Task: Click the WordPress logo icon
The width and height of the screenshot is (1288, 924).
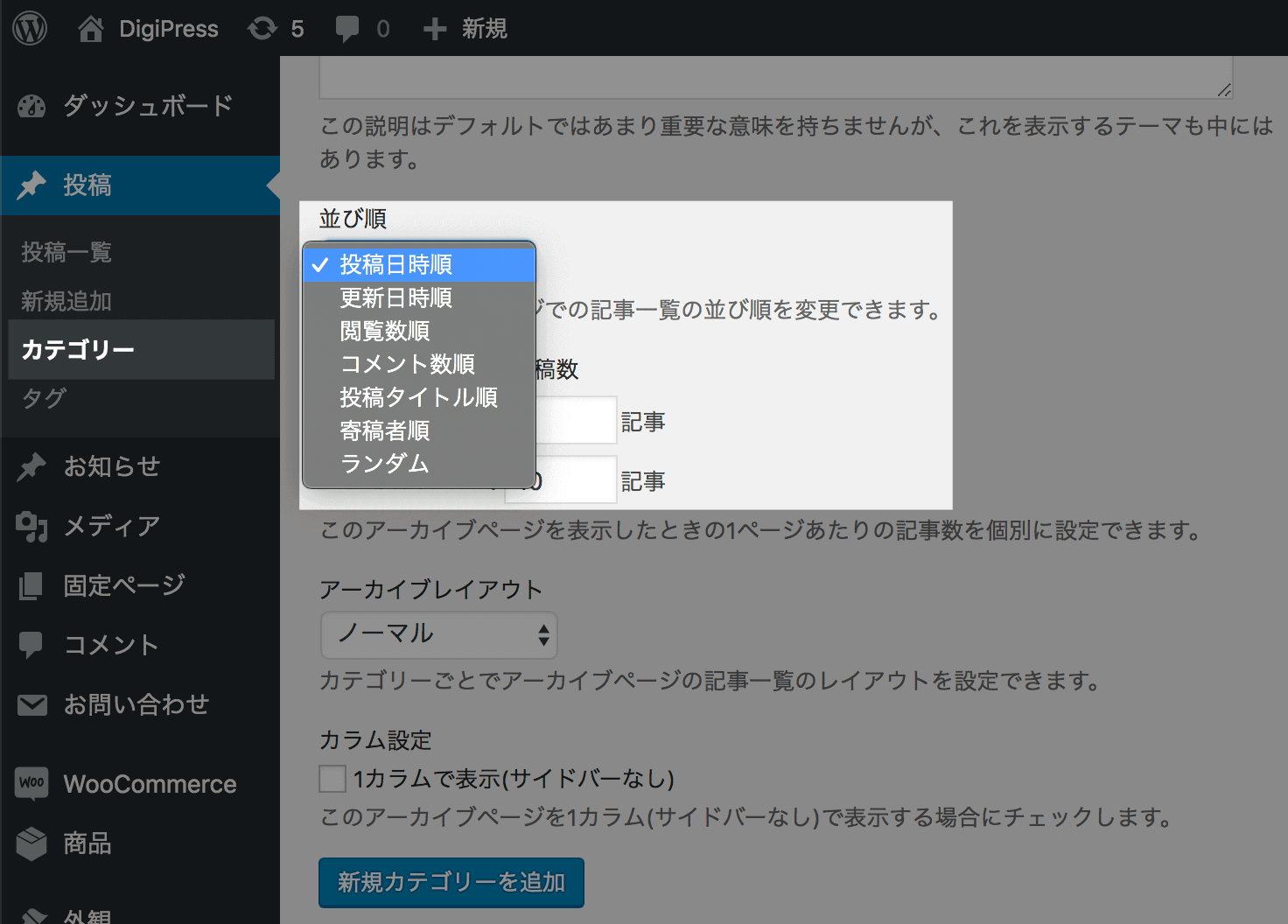Action: (x=30, y=28)
